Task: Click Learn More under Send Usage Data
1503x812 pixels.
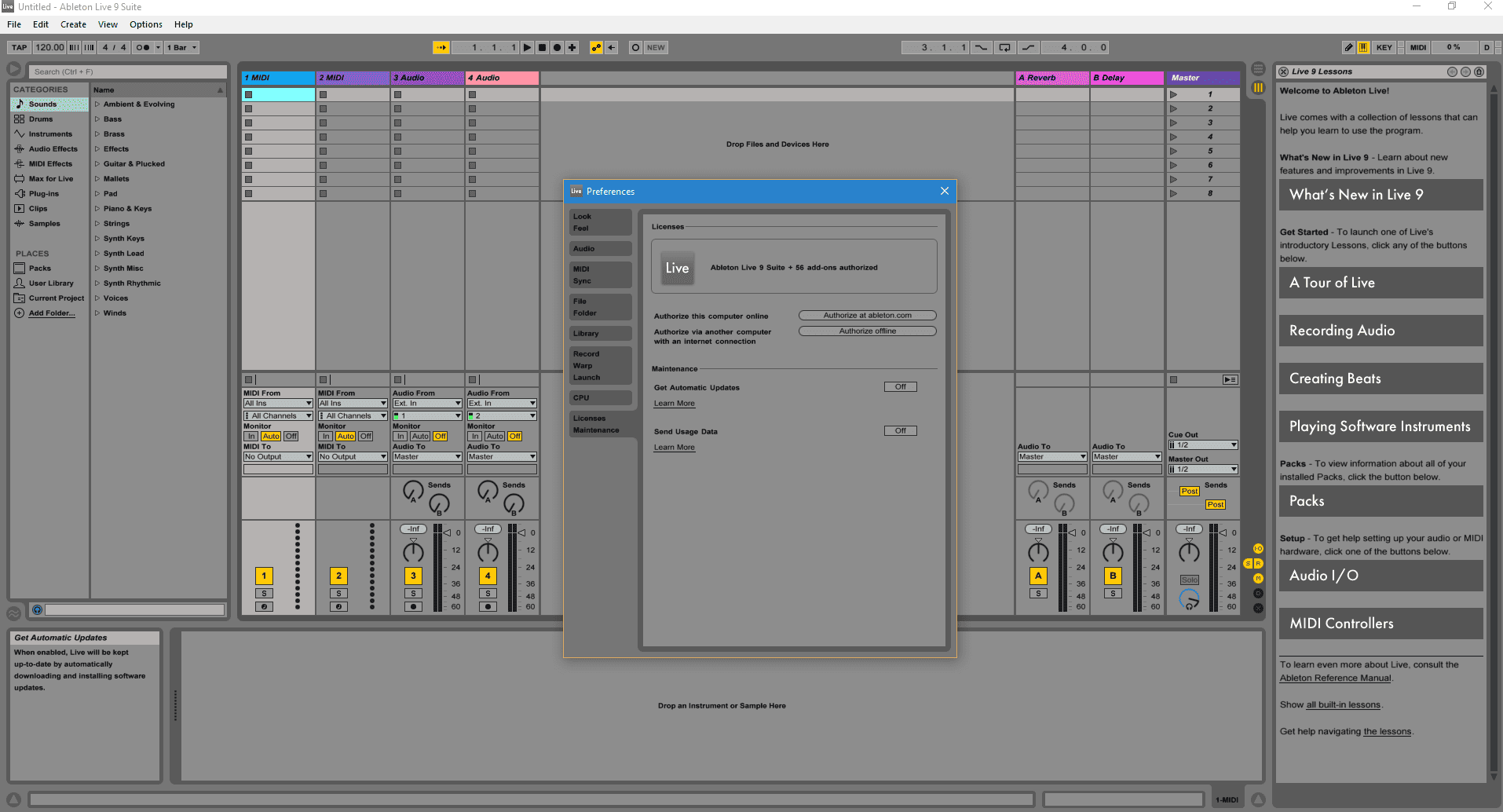Action: [675, 448]
